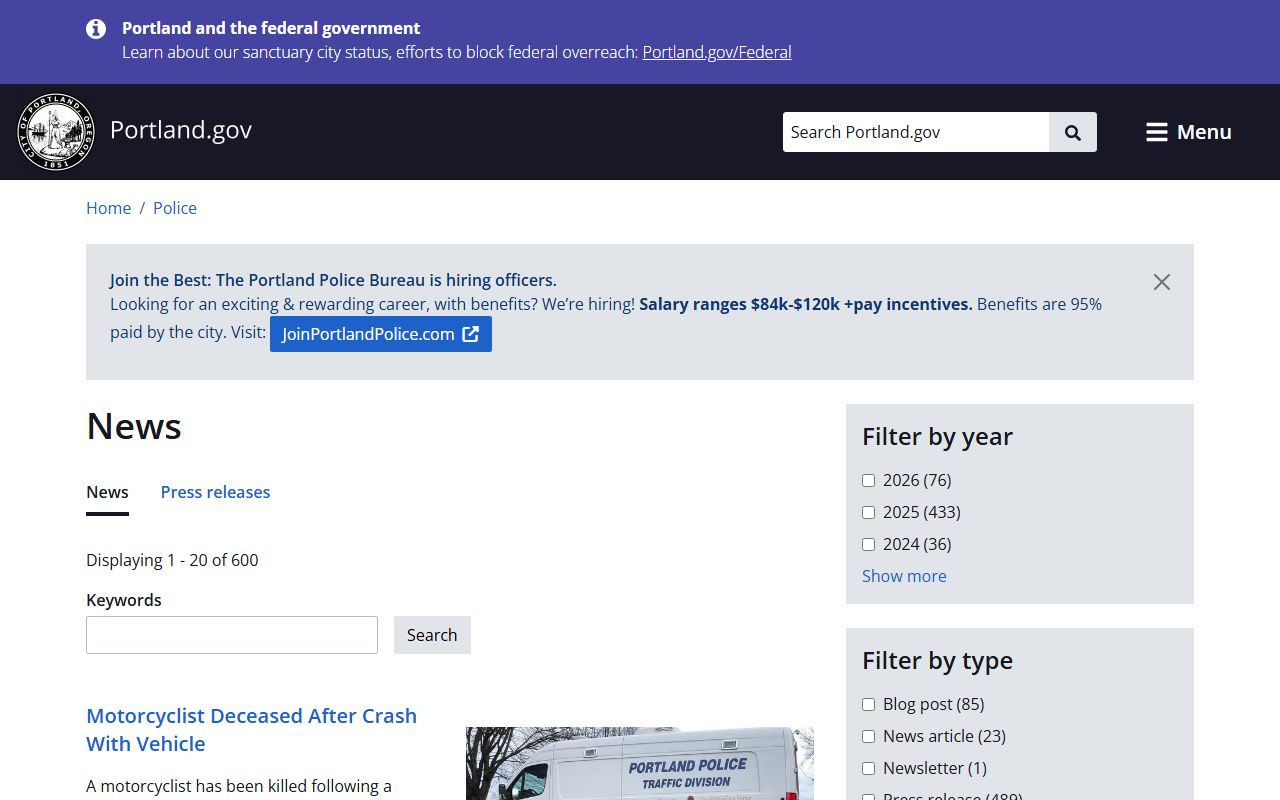The width and height of the screenshot is (1280, 800).
Task: Dismiss the hiring announcement banner
Action: pos(1161,282)
